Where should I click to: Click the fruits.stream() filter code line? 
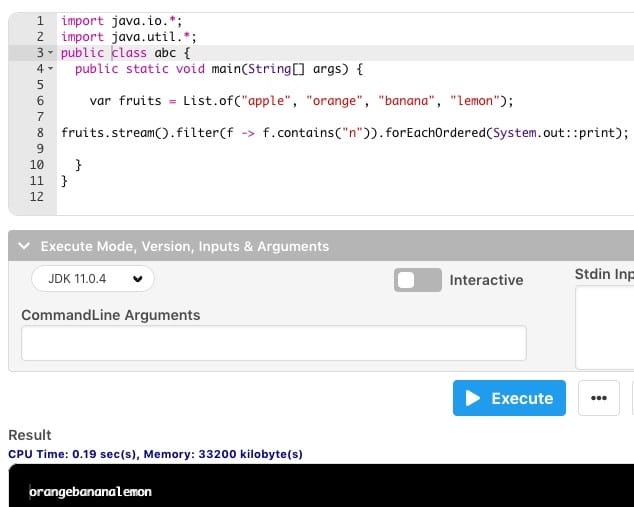344,133
